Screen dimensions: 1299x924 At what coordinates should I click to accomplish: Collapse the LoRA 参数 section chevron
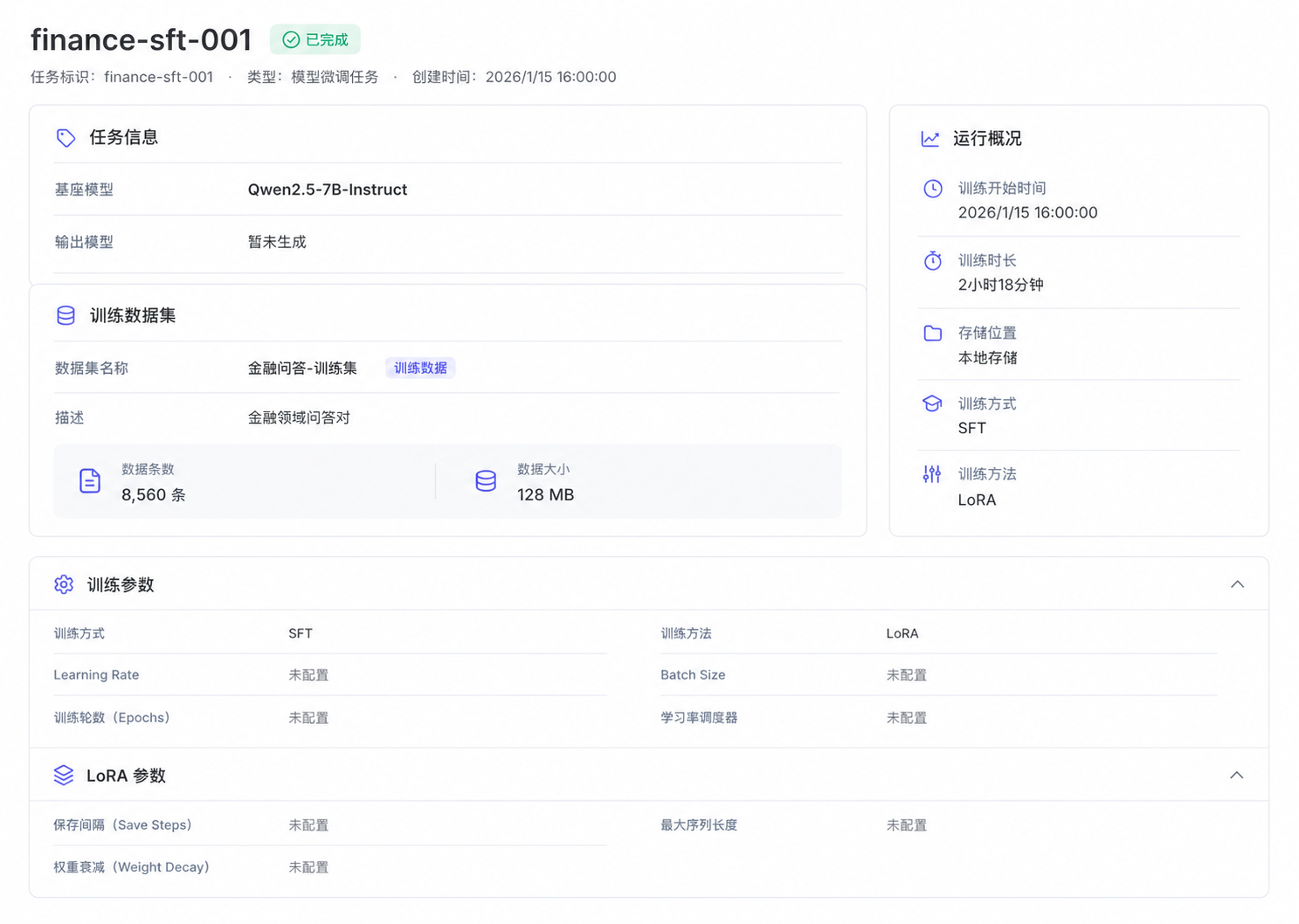(1237, 776)
